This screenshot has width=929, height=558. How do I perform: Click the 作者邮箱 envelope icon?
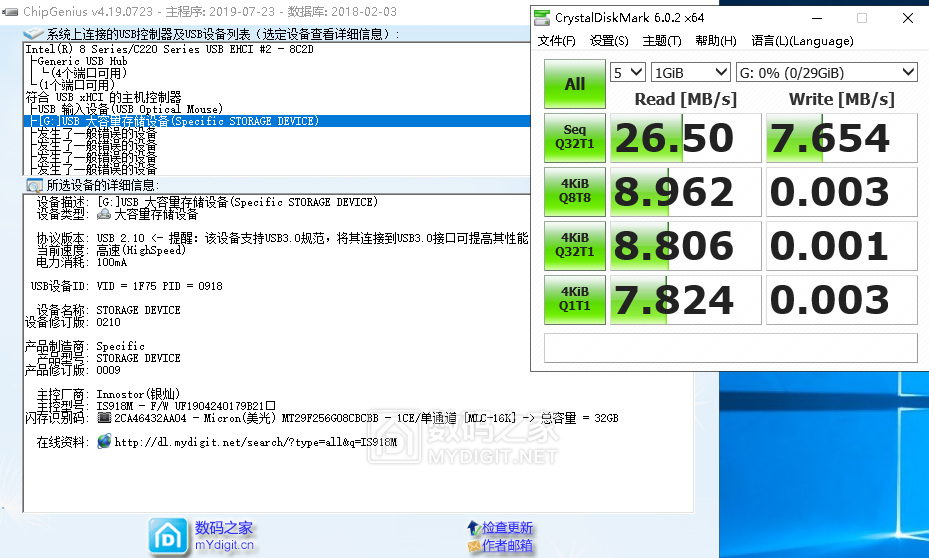473,546
